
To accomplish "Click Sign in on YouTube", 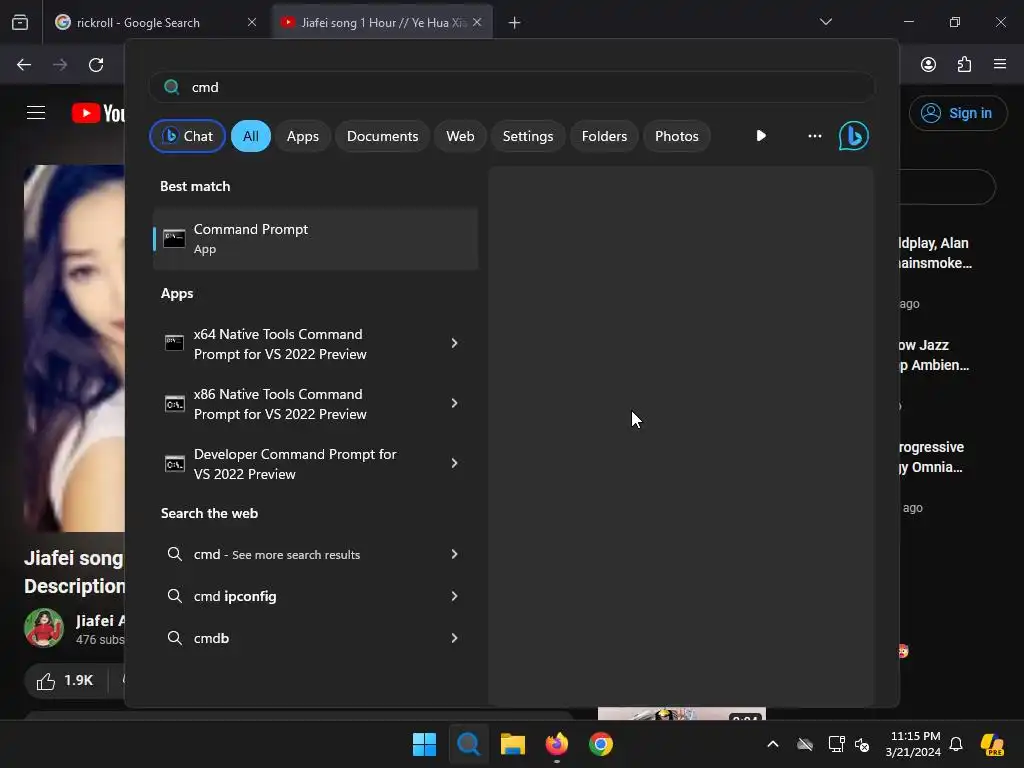I will (x=958, y=113).
